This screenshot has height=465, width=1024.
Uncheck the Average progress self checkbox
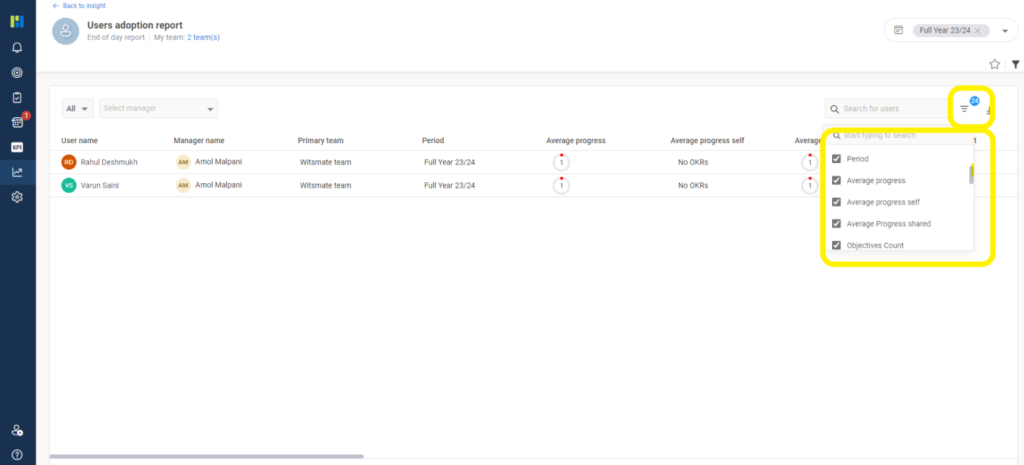[x=836, y=202]
